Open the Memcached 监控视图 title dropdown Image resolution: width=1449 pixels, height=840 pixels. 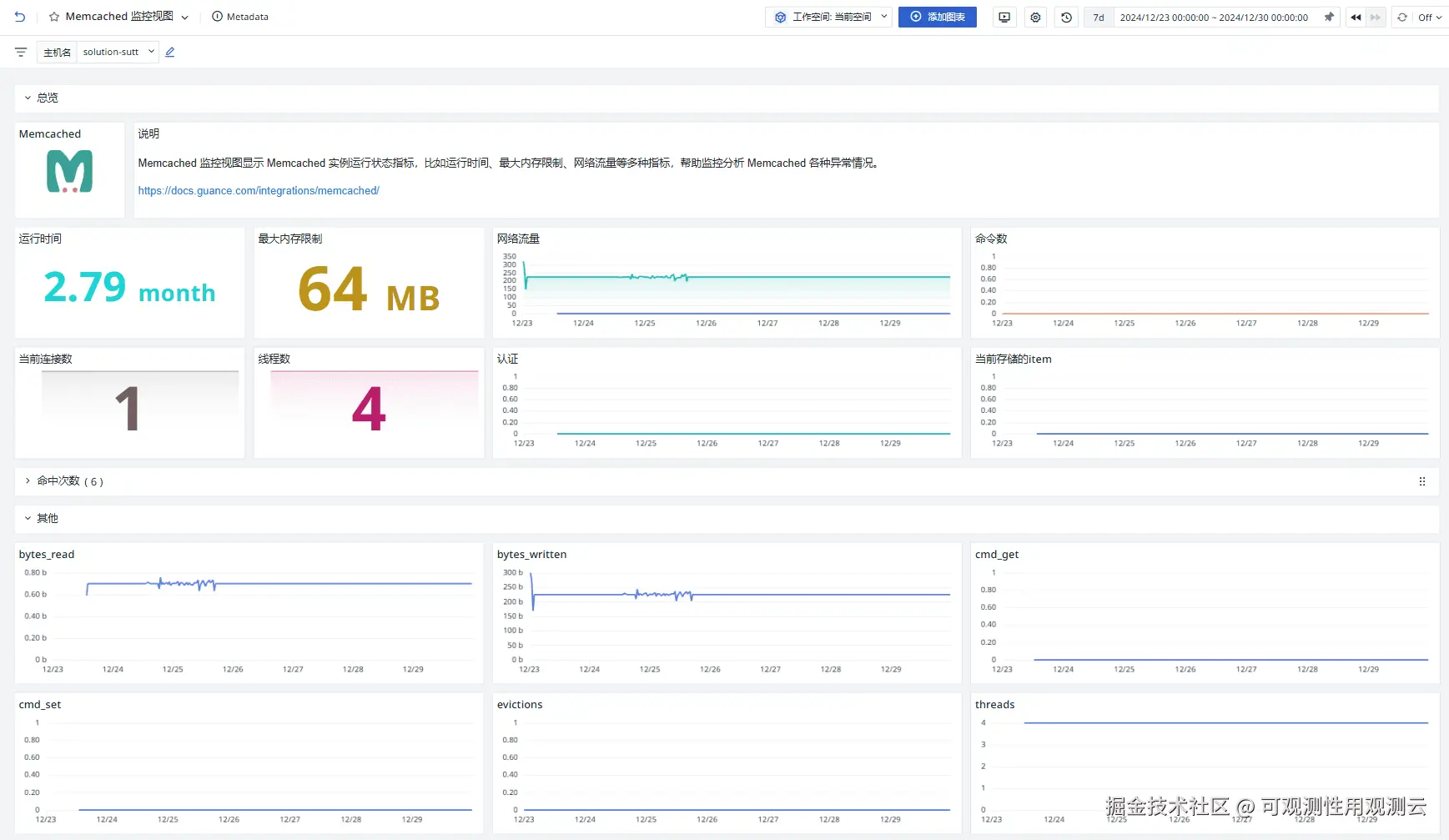pos(184,18)
